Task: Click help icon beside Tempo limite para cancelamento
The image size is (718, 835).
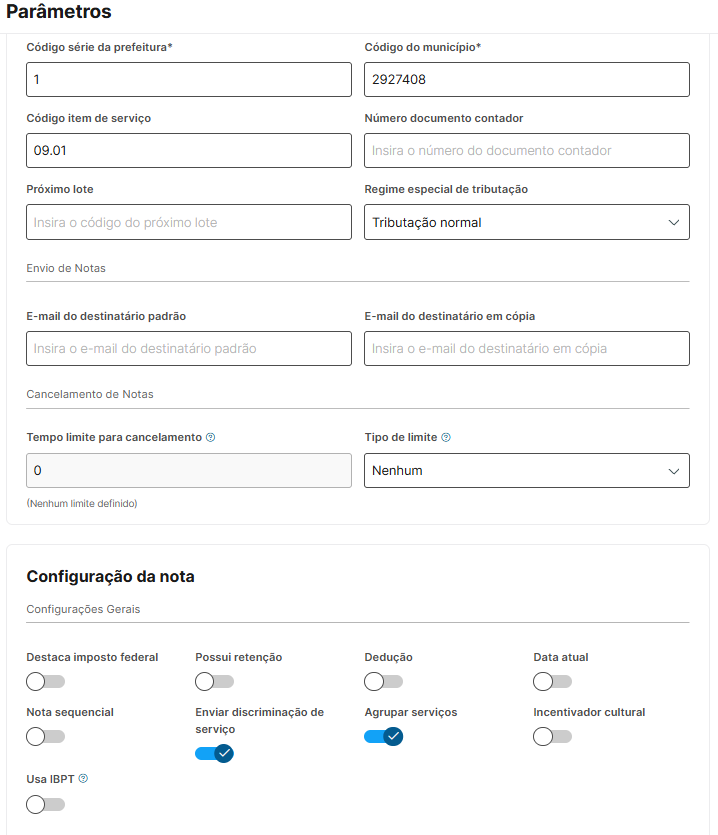Action: click(211, 438)
